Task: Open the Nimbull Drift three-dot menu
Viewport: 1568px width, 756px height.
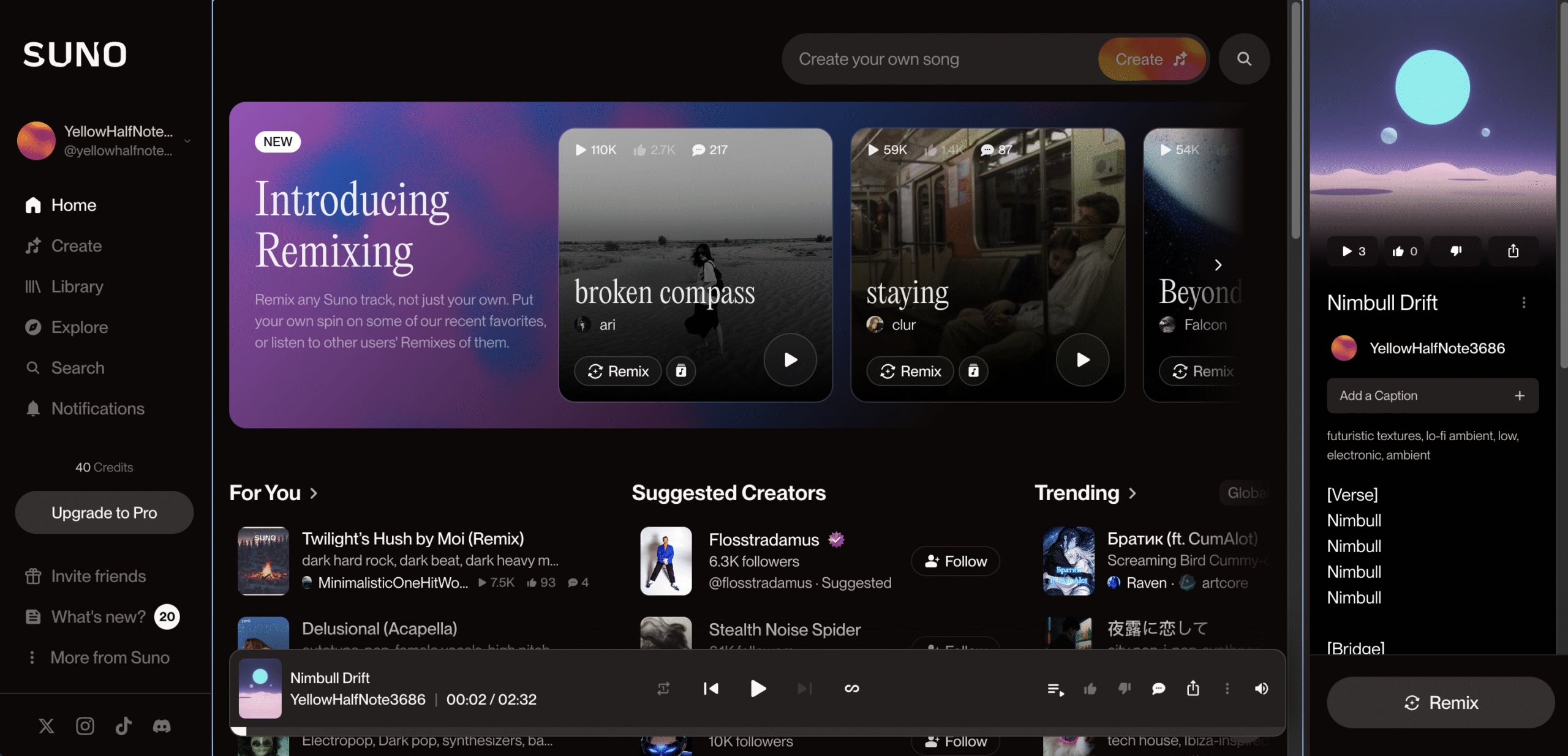Action: tap(1524, 302)
